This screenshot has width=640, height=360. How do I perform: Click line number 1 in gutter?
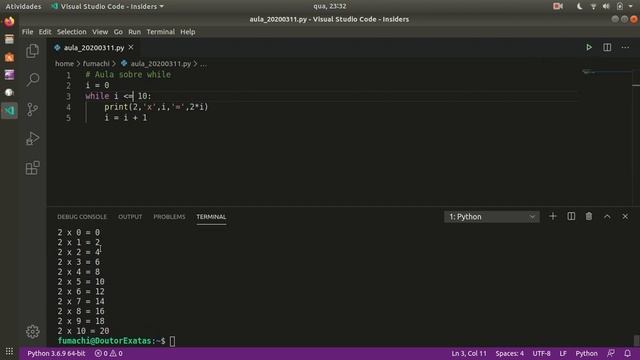68,75
